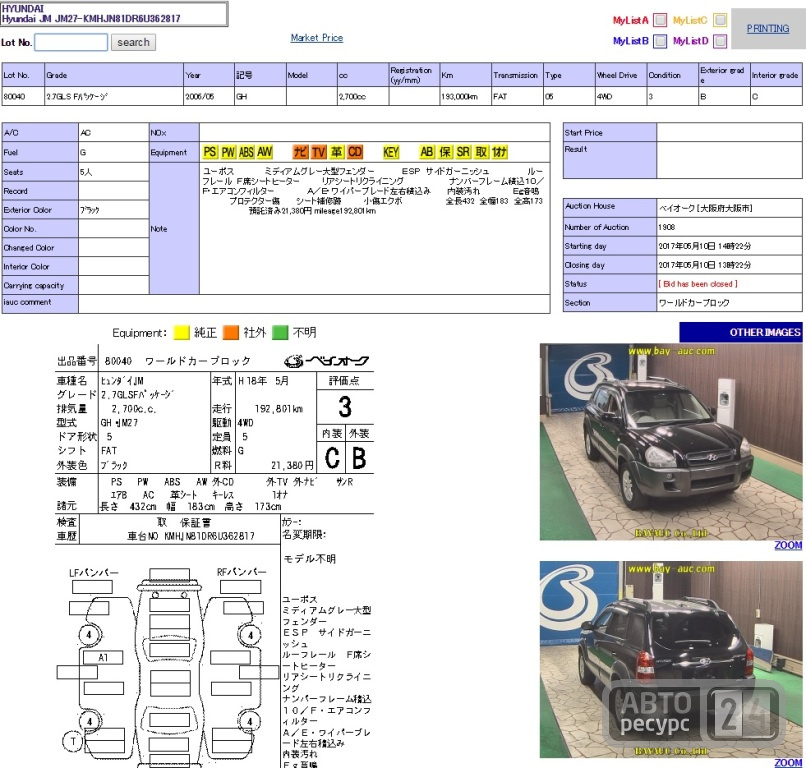Click the Bid has been closed status

(698, 284)
